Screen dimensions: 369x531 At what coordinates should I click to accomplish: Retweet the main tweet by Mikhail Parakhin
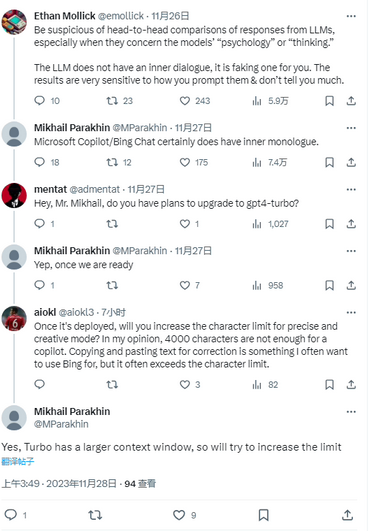(x=95, y=515)
